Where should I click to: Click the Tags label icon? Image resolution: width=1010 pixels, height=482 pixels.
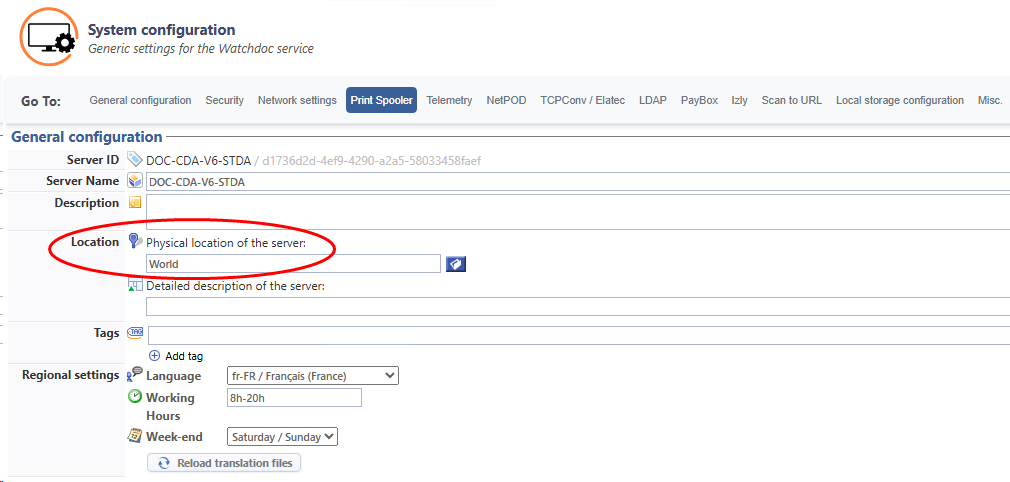[x=135, y=334]
